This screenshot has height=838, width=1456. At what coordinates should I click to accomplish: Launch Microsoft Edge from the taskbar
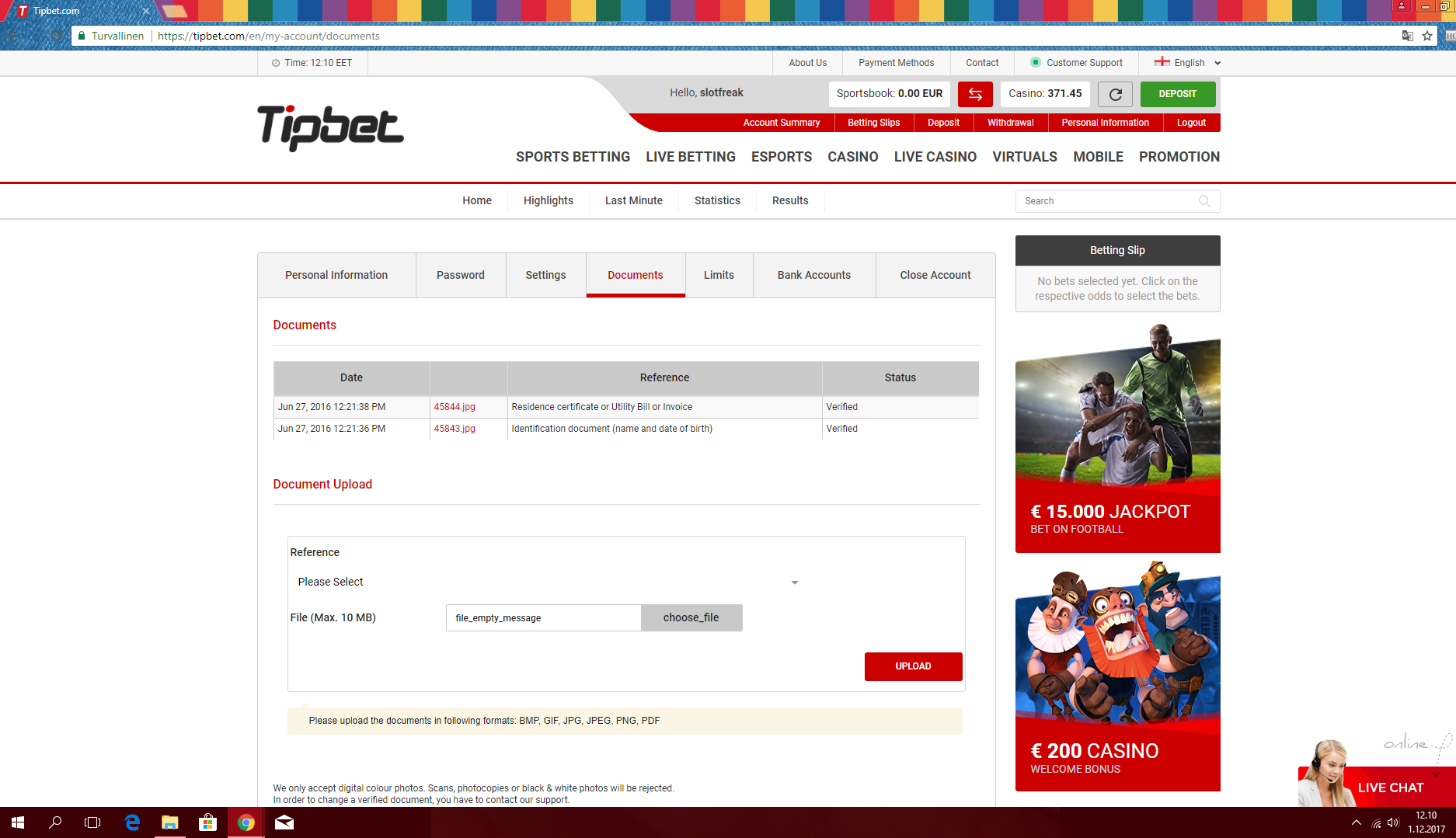(132, 822)
